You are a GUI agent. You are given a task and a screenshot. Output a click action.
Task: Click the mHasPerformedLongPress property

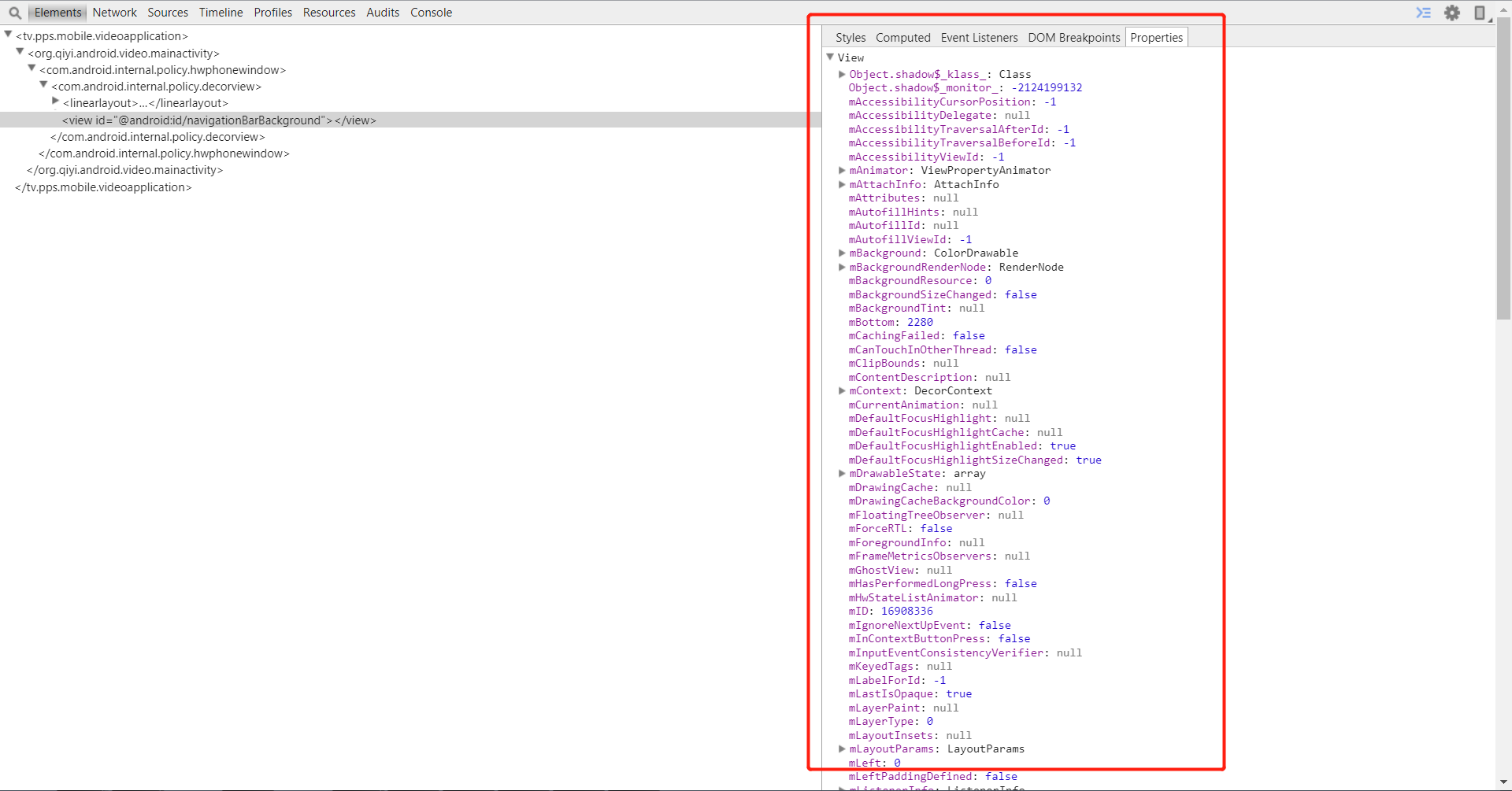click(920, 583)
